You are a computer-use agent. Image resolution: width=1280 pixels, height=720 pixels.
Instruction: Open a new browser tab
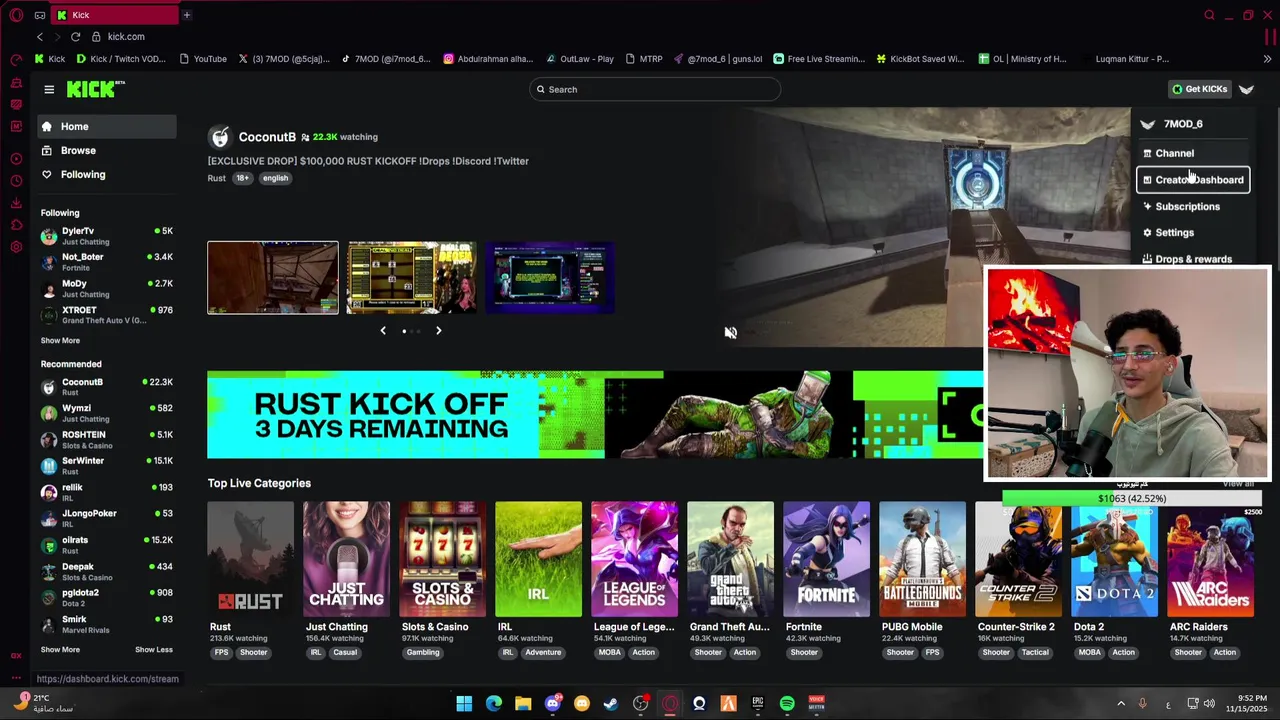tap(186, 15)
